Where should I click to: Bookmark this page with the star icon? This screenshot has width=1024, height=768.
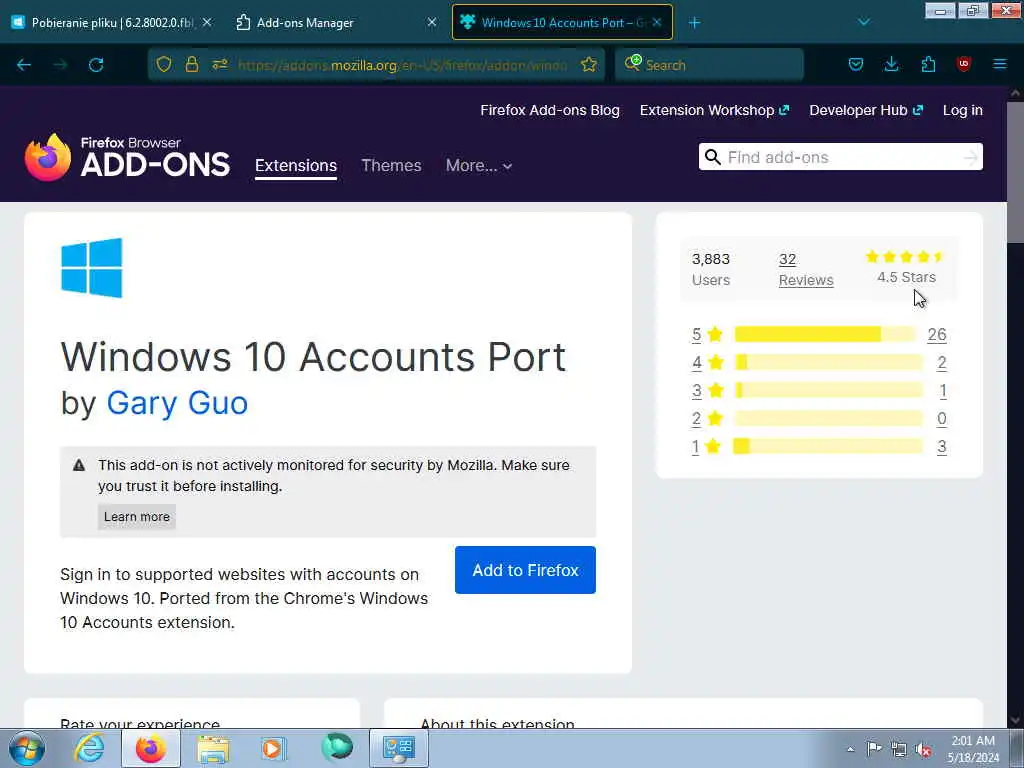[x=589, y=65]
